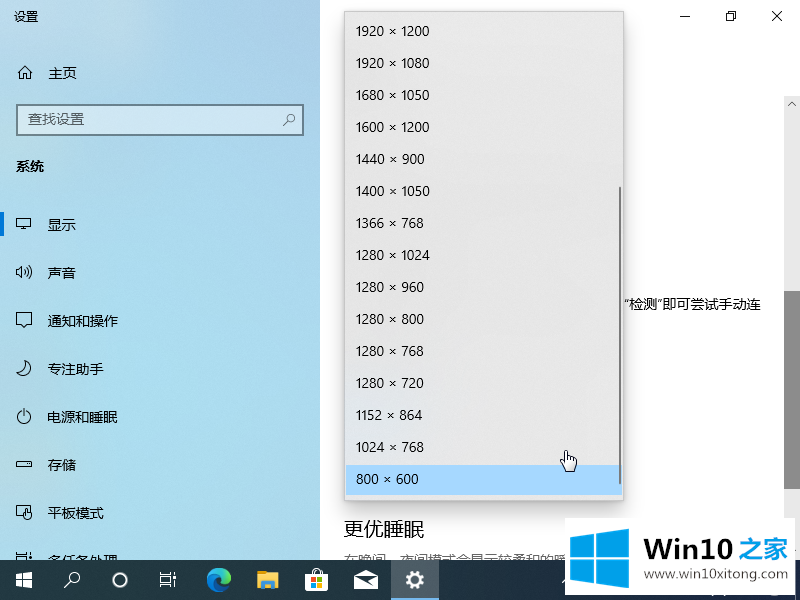Viewport: 800px width, 600px height.
Task: Open Tablet mode (平板模式) icon
Action: click(23, 512)
